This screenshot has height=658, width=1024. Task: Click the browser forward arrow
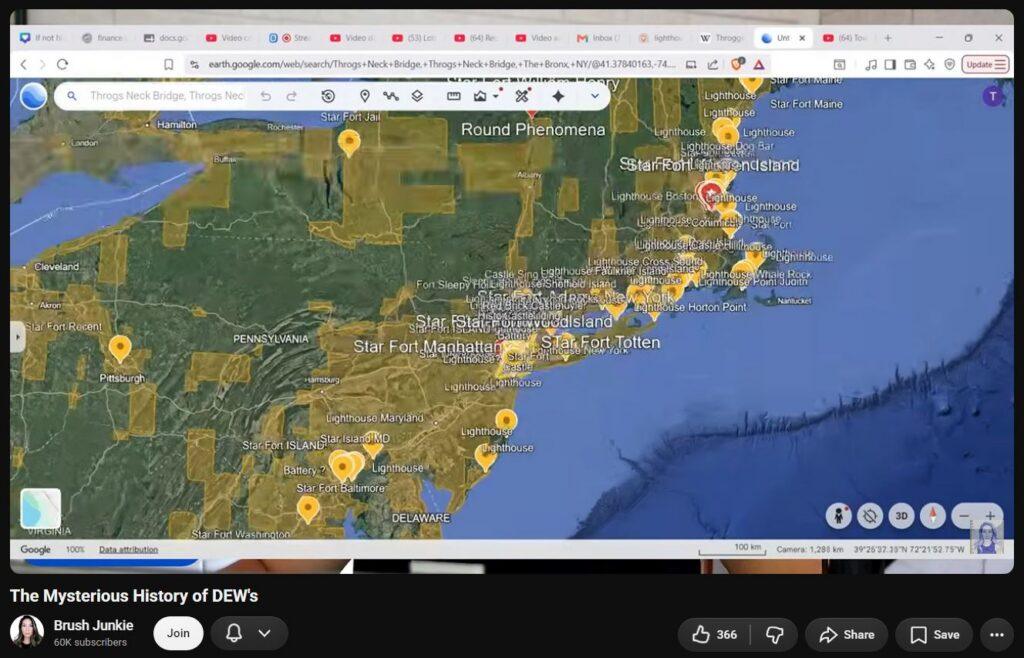point(42,65)
